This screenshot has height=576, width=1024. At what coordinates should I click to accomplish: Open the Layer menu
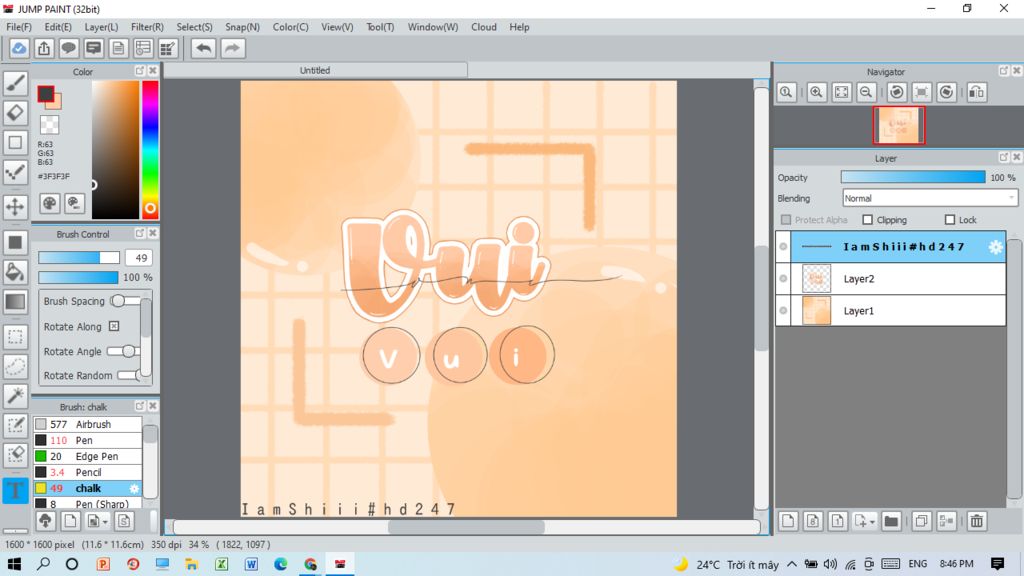click(101, 27)
